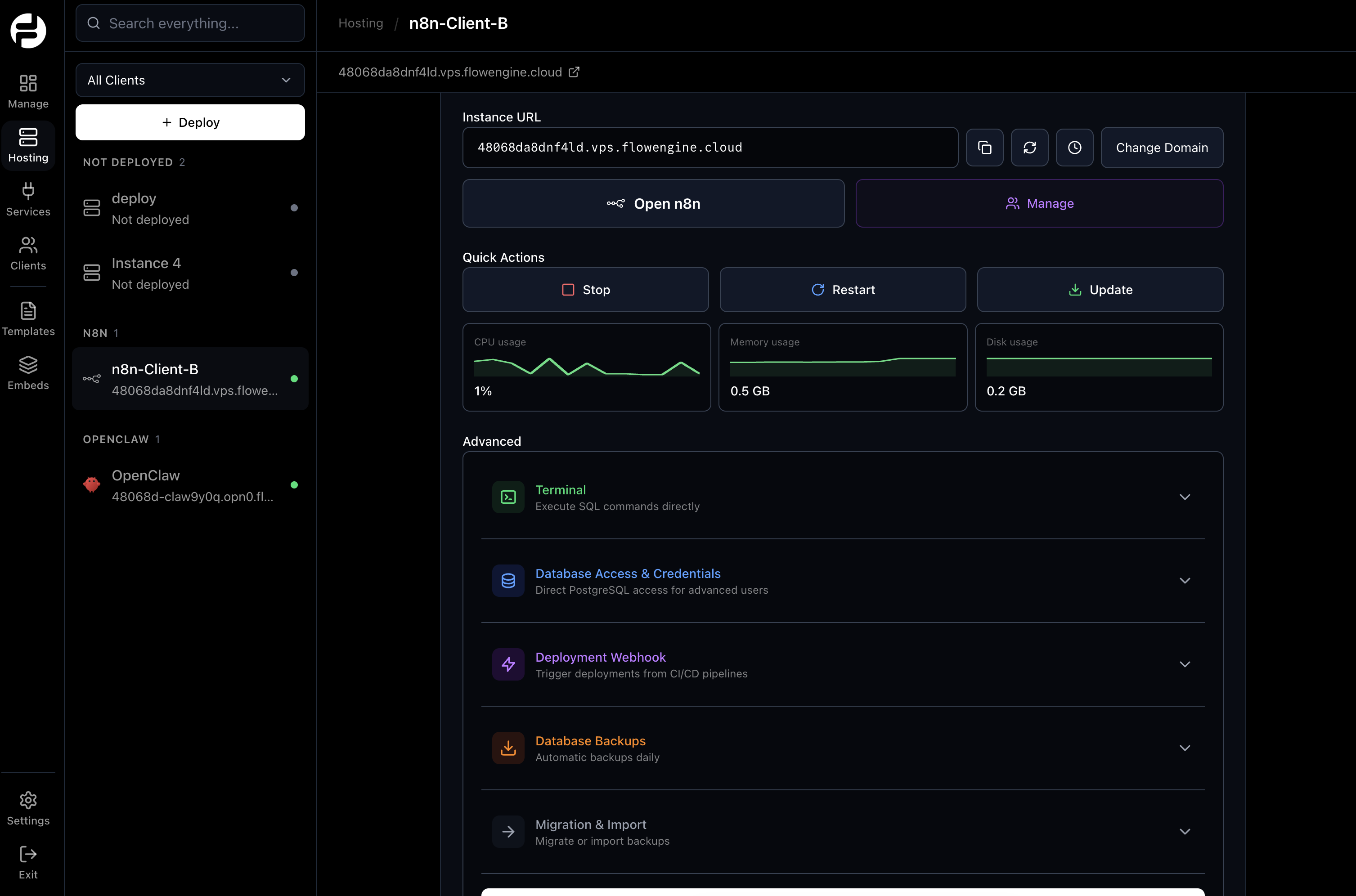Open Templates from the left sidebar
1356x896 pixels.
(x=28, y=318)
